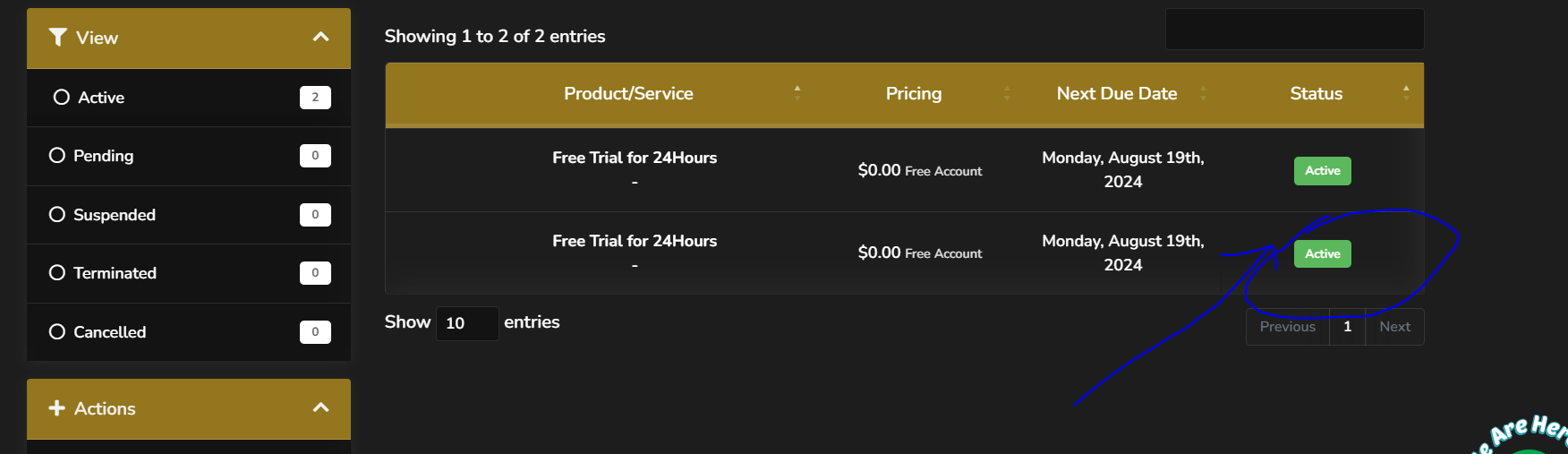Screen dimensions: 1568x454
Task: Click the Pending count badge showing 0
Action: (x=315, y=156)
